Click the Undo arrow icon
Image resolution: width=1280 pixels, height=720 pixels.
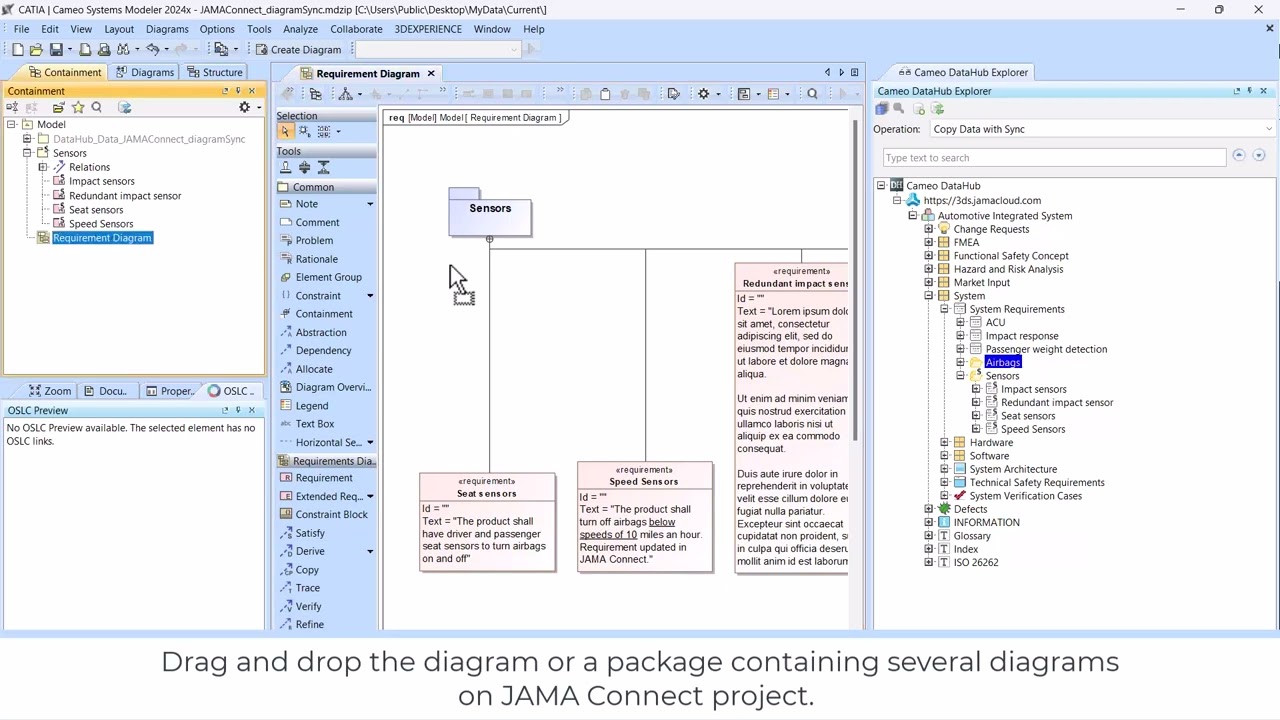tap(152, 49)
